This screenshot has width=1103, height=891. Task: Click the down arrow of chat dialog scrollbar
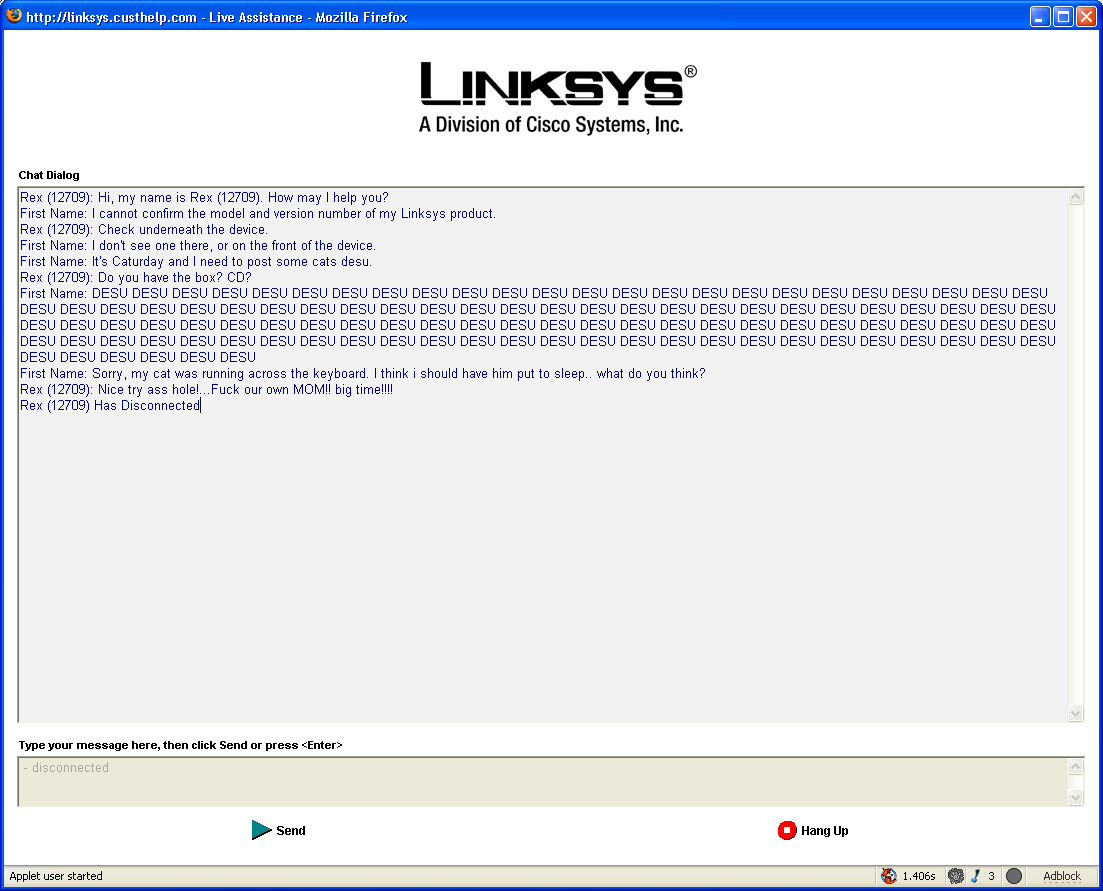pyautogui.click(x=1076, y=713)
